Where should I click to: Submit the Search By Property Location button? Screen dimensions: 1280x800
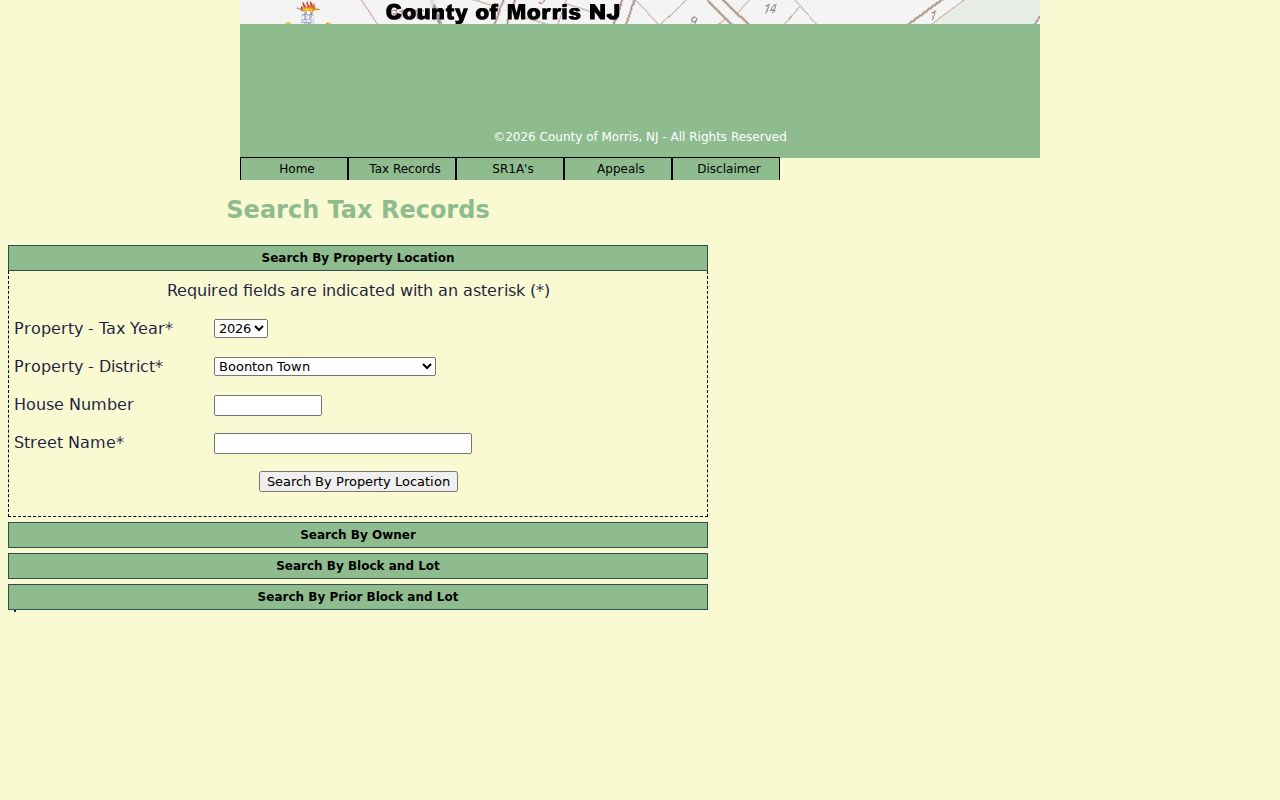click(358, 482)
